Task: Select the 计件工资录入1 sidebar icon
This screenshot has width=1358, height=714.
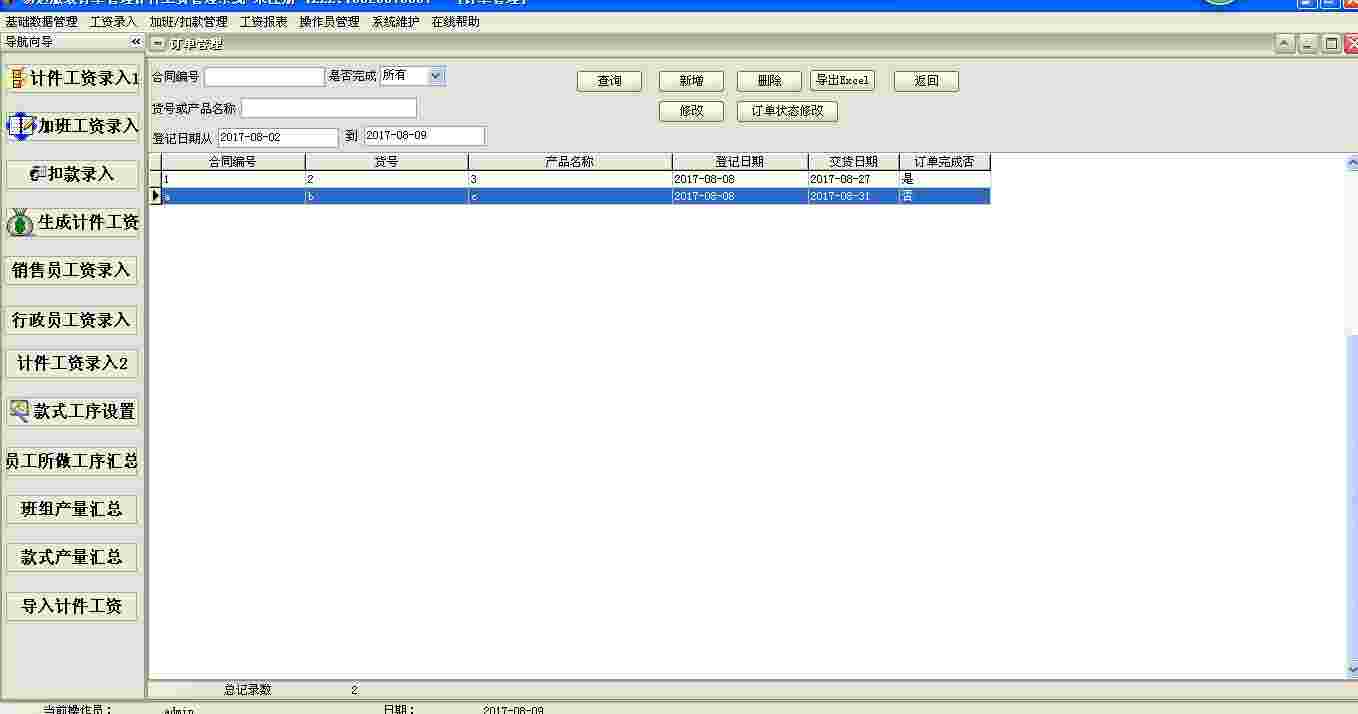Action: point(72,77)
